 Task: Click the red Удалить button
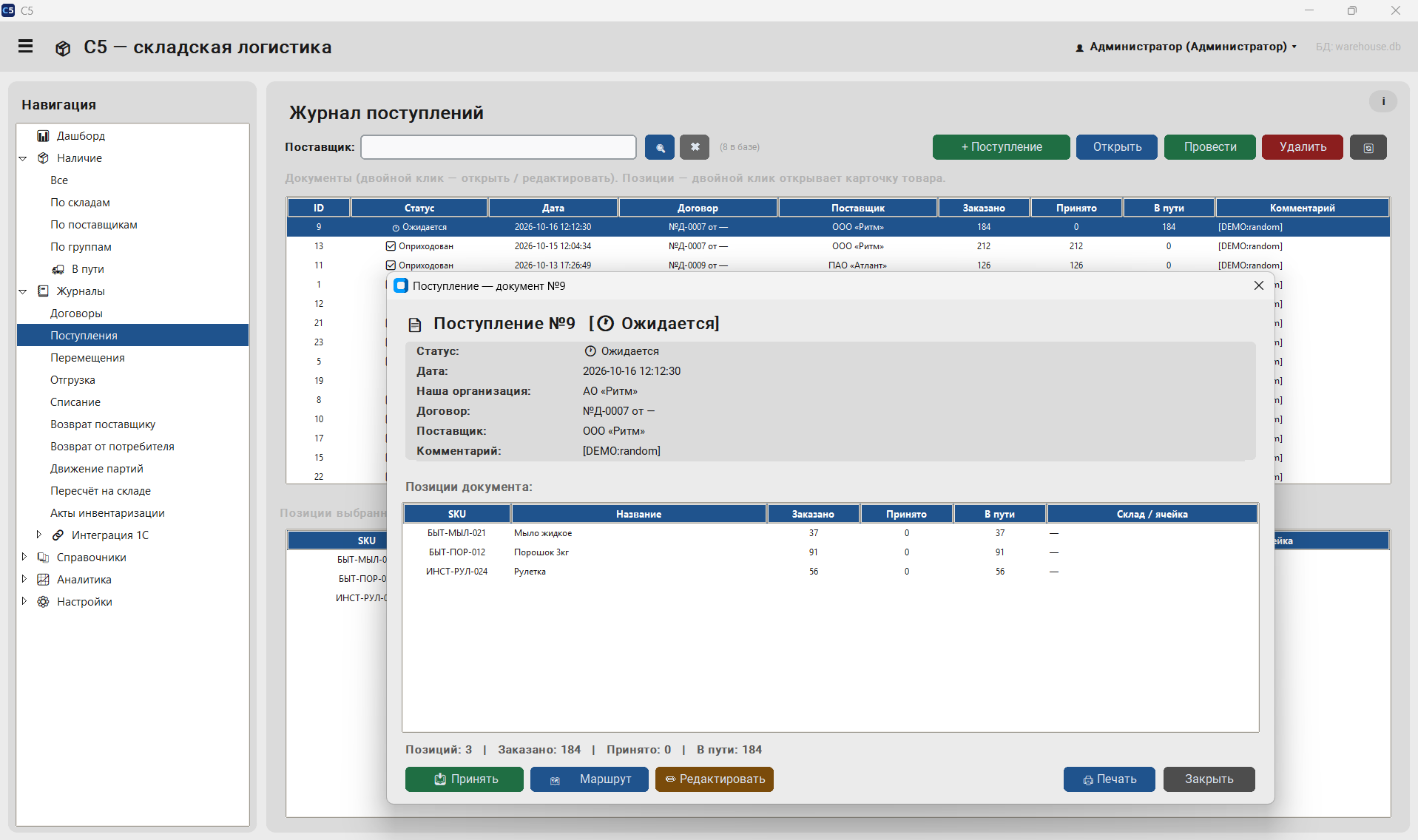pos(1302,147)
